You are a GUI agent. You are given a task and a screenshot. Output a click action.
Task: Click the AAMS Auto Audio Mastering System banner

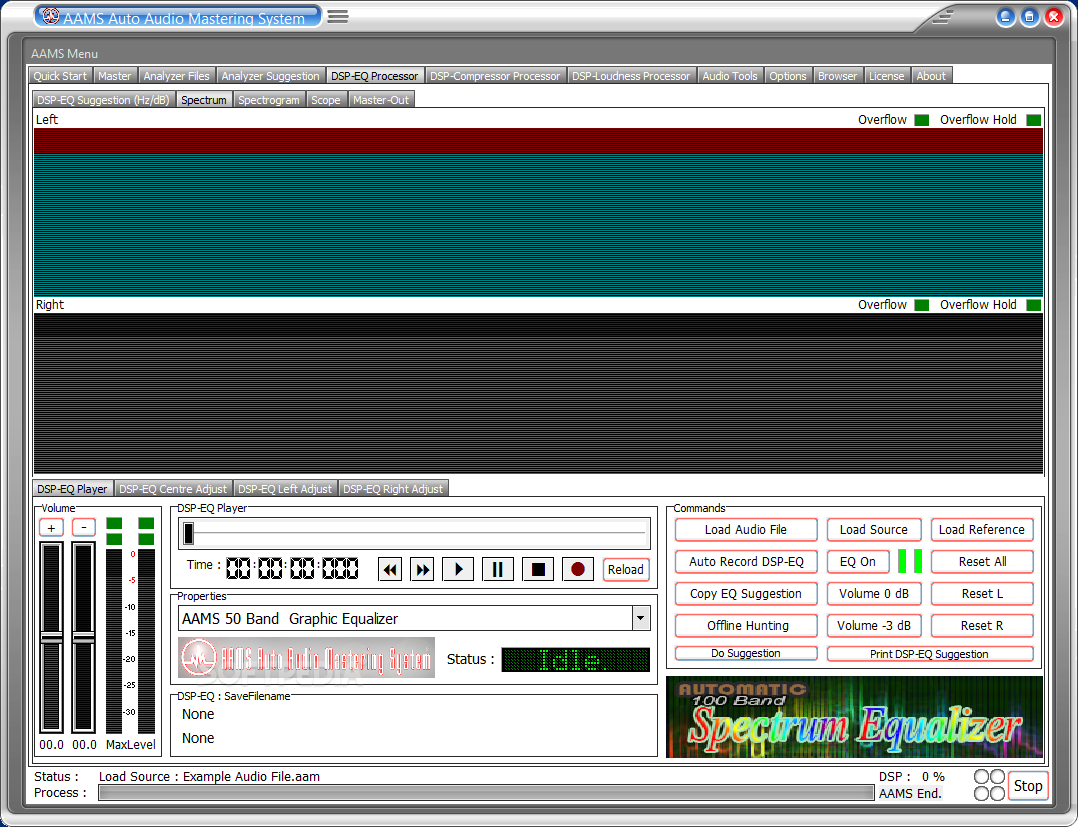307,658
